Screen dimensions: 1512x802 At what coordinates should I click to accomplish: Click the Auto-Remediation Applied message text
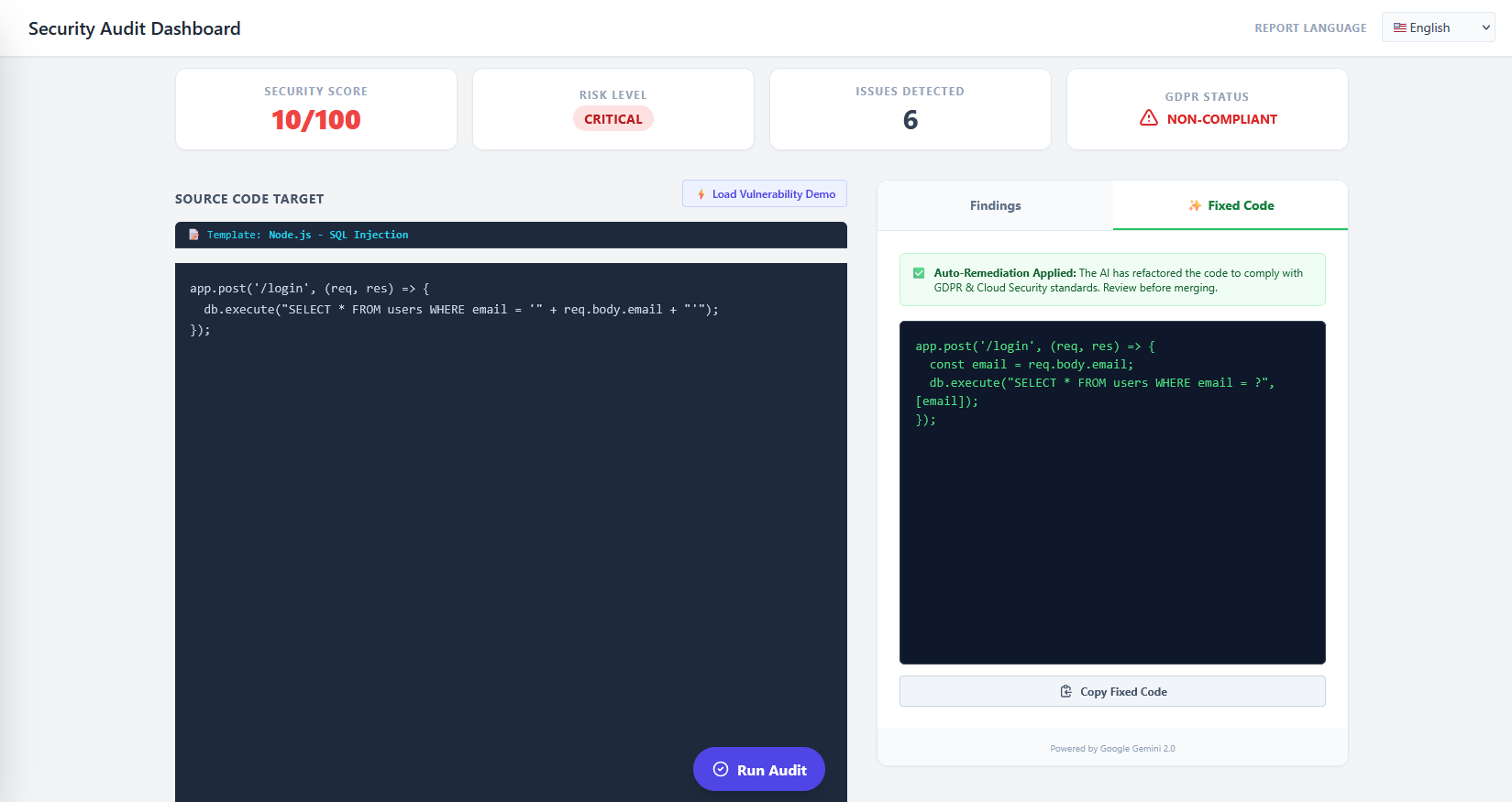click(x=1119, y=280)
